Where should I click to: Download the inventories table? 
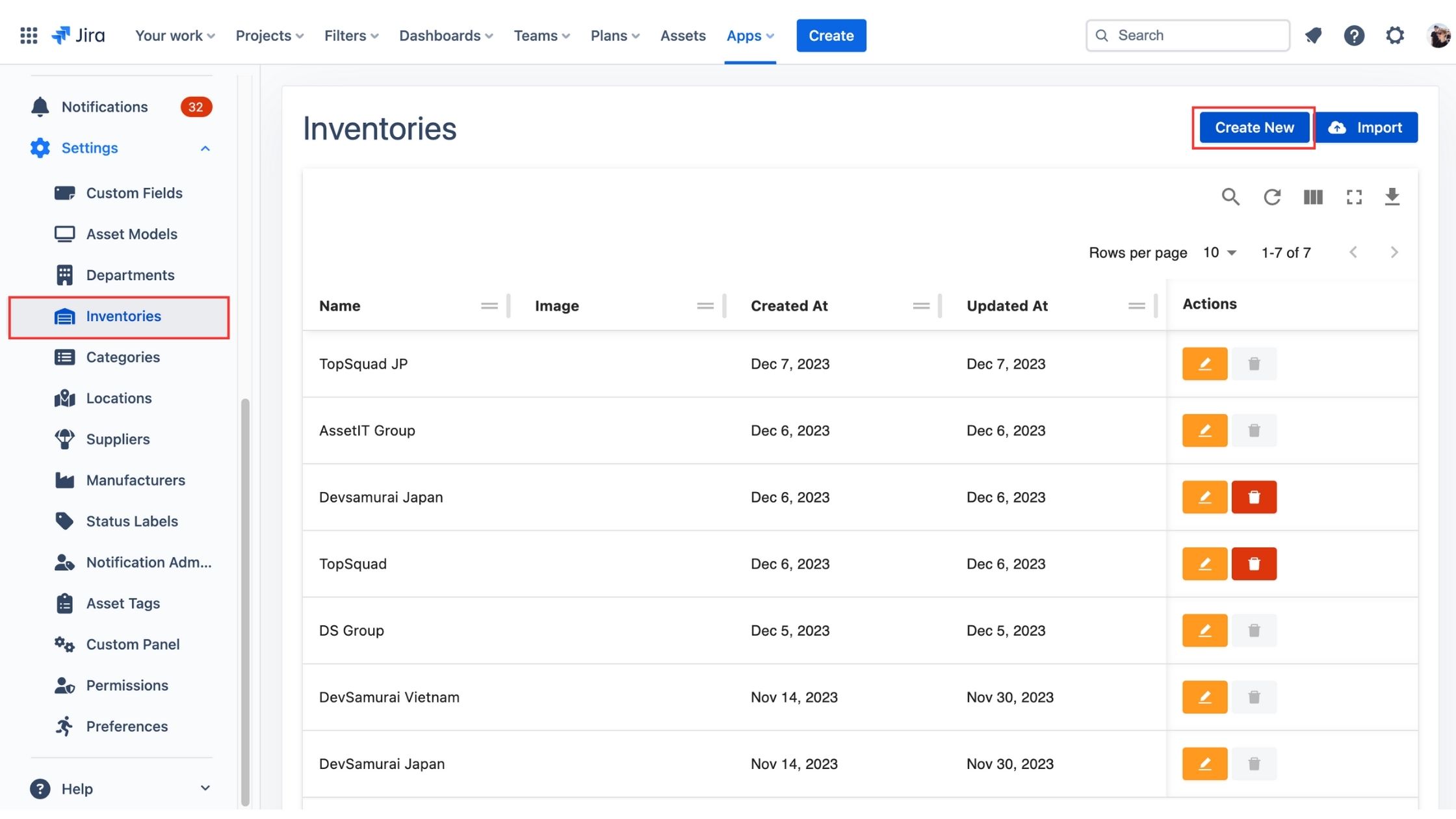[x=1392, y=197]
